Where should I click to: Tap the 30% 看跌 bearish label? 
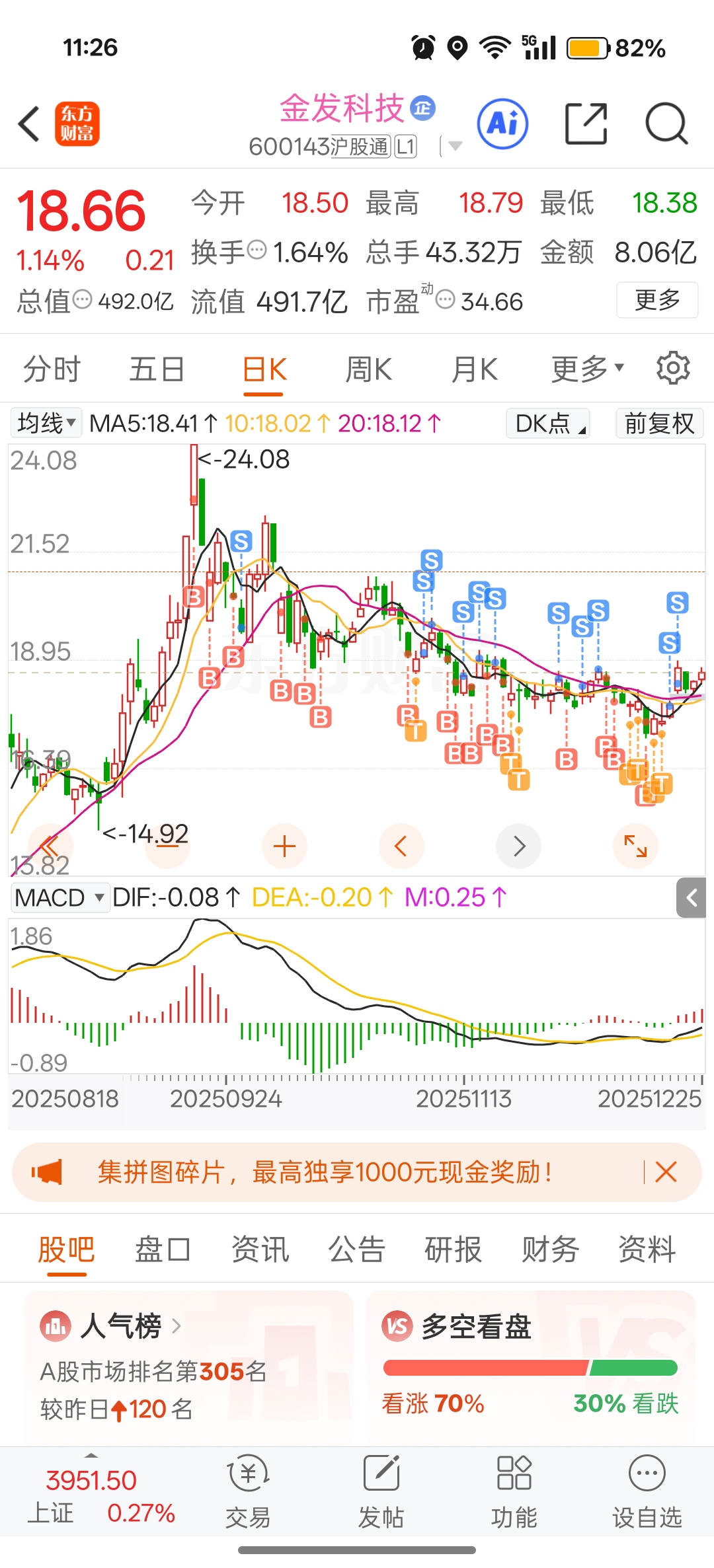coord(625,1403)
